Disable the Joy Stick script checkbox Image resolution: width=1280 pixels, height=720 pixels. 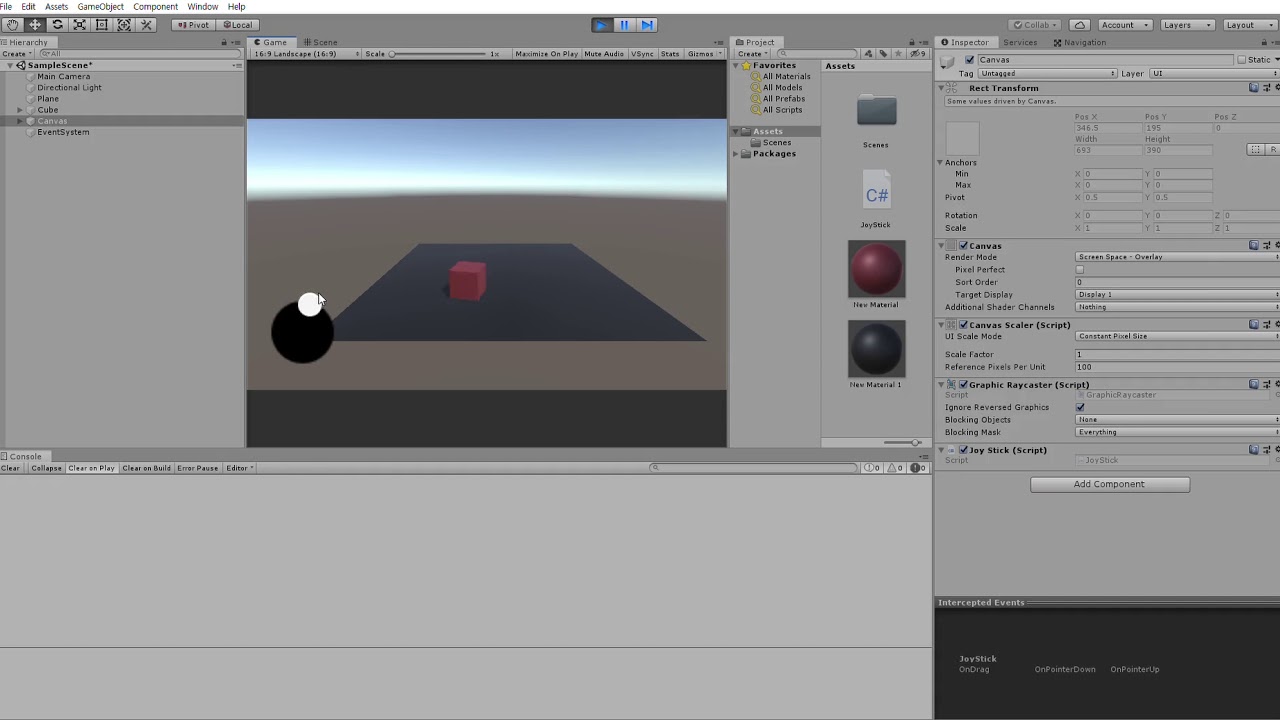[963, 450]
